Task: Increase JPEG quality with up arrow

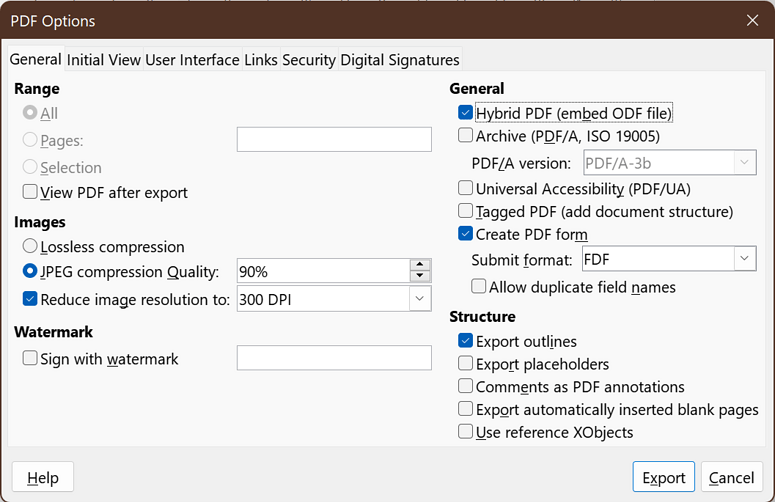Action: [420, 265]
